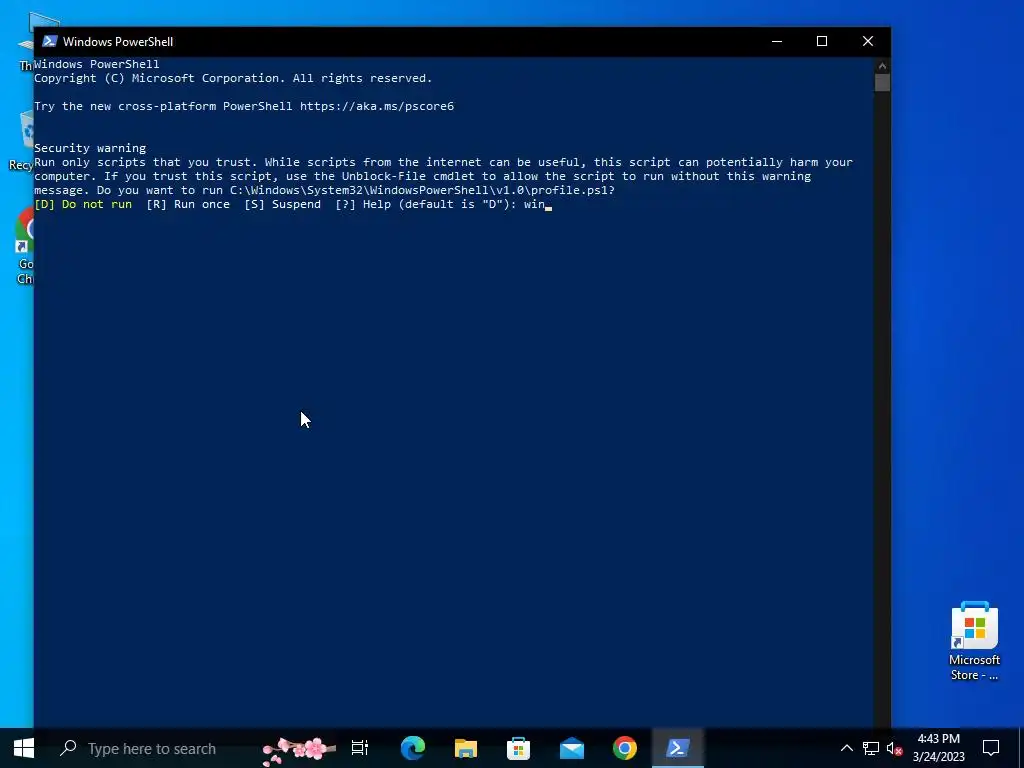This screenshot has width=1024, height=768.
Task: Click the 'Windows PowerShell' title bar text
Action: click(x=118, y=42)
